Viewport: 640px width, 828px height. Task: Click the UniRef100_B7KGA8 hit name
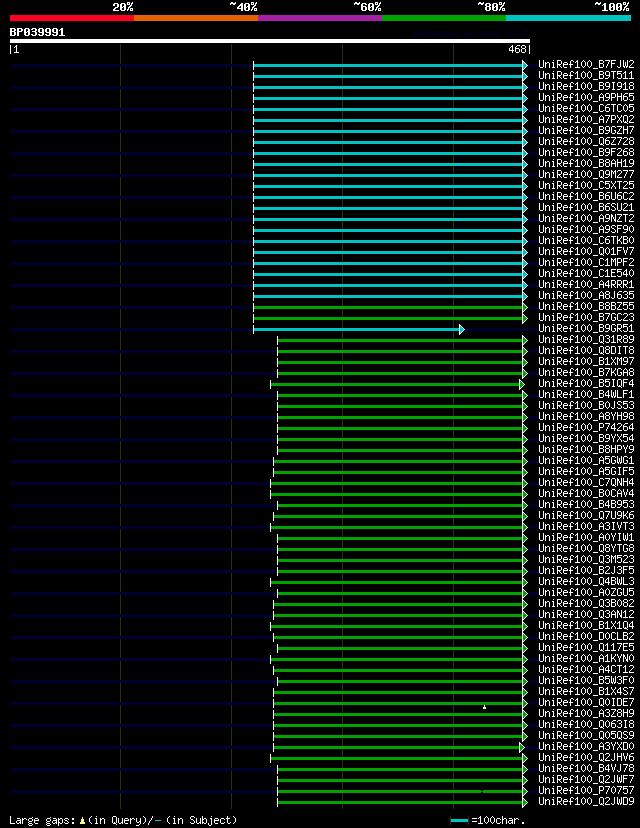586,372
